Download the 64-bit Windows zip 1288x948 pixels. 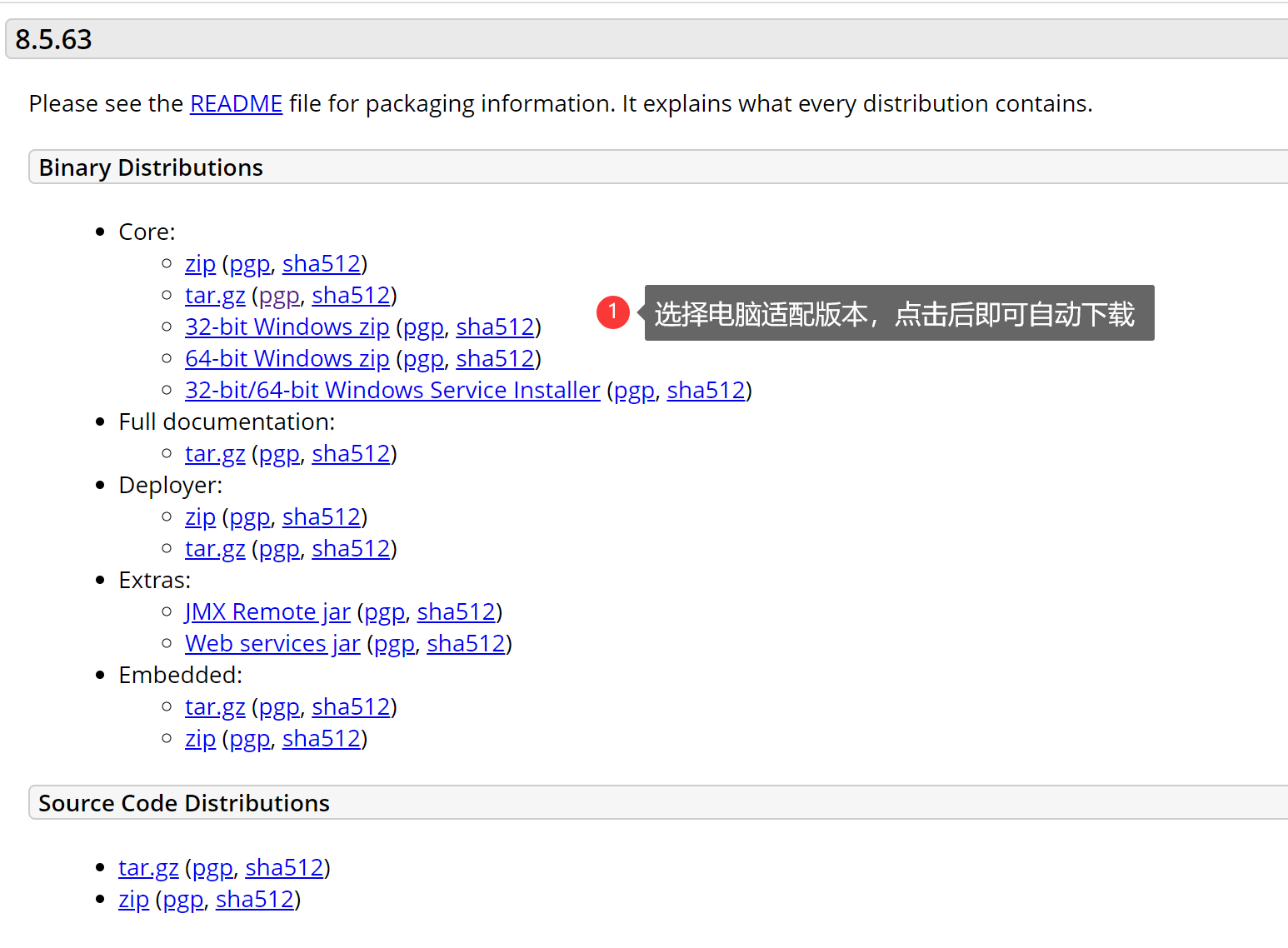pyautogui.click(x=287, y=359)
